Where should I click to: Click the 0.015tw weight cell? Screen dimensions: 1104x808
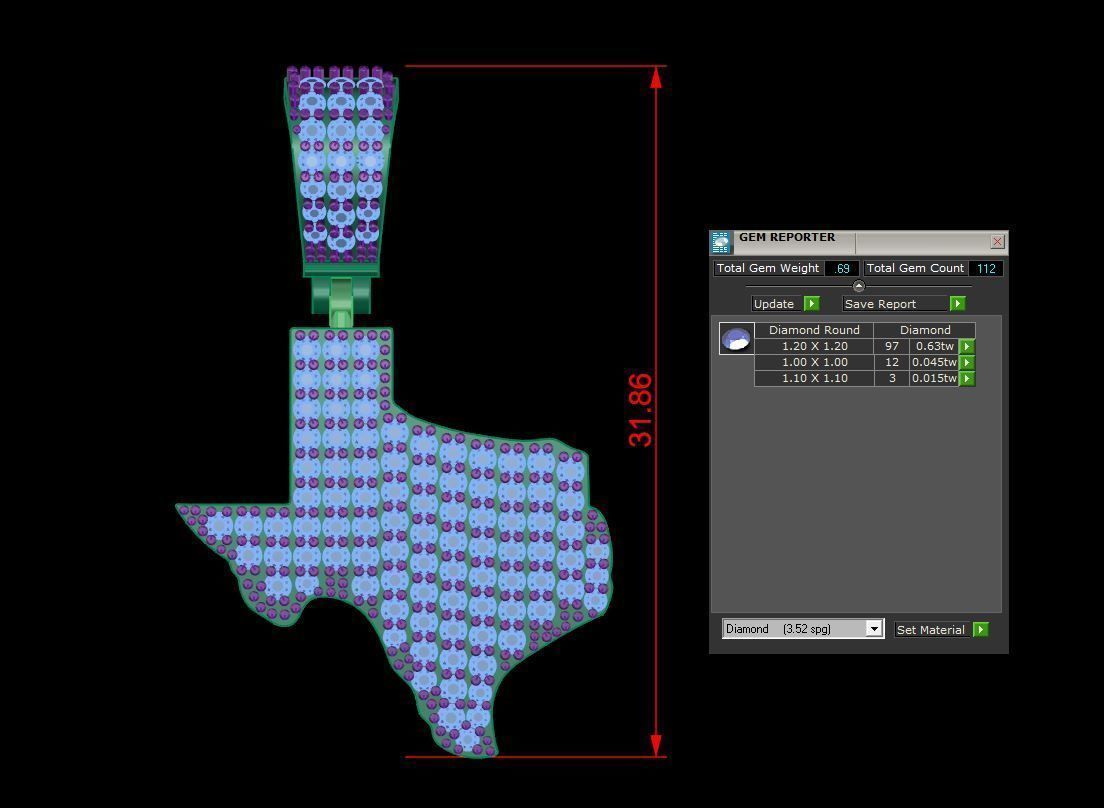click(x=934, y=379)
